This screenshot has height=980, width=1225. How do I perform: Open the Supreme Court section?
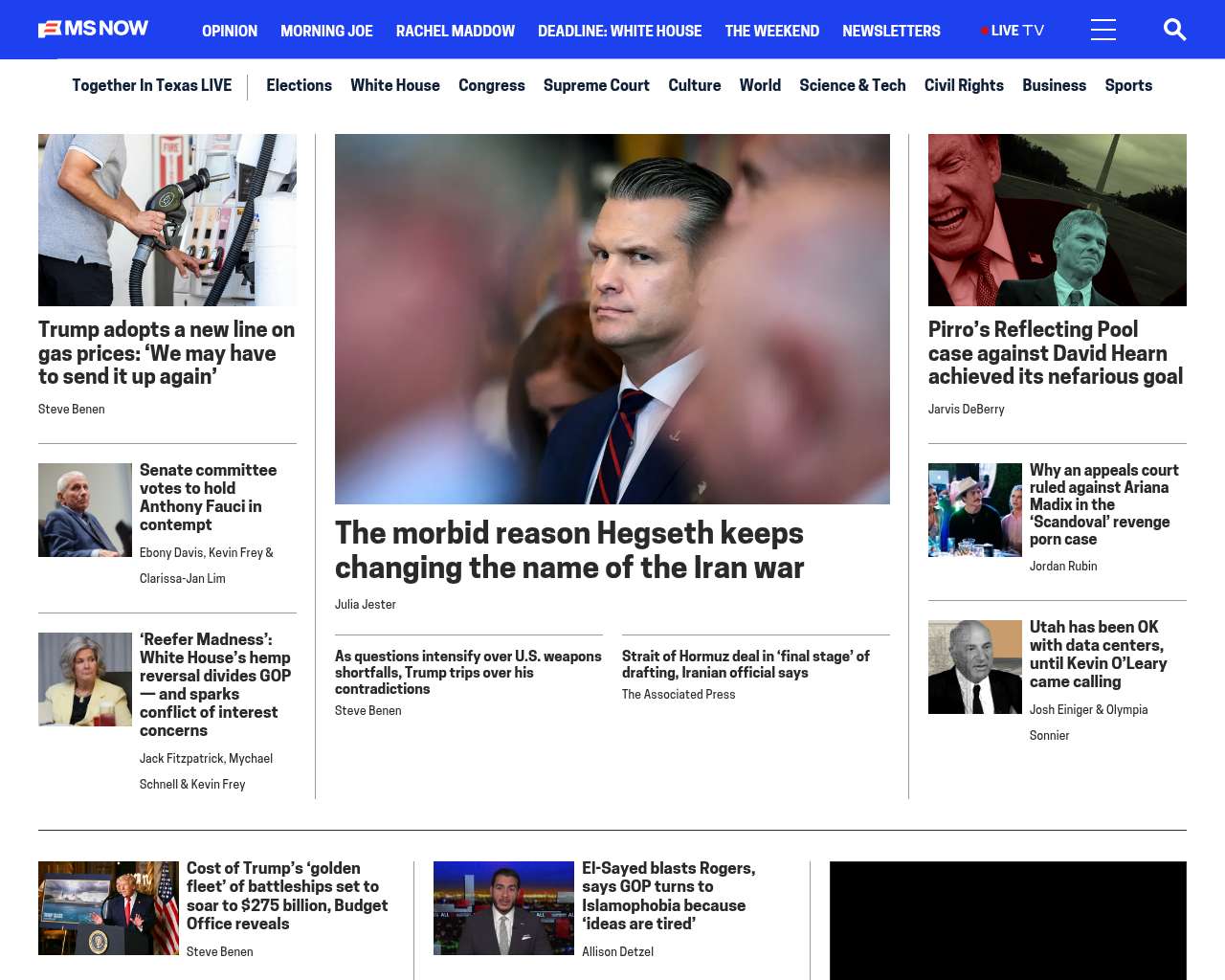(x=596, y=85)
